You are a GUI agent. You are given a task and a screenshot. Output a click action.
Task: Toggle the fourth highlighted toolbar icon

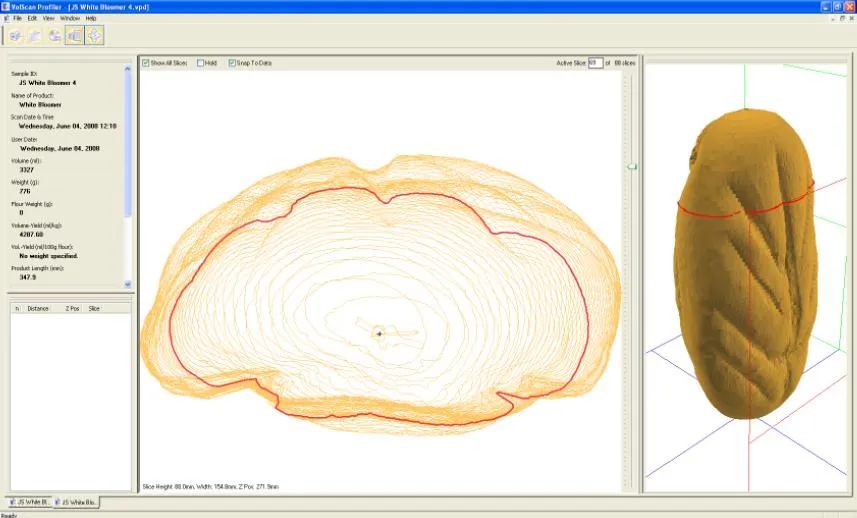74,36
